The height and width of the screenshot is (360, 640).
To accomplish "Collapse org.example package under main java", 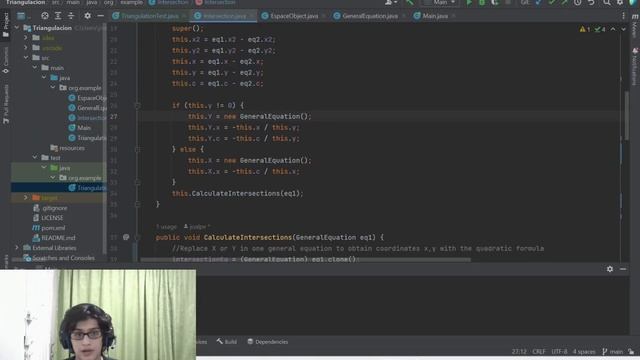I will click(53, 88).
